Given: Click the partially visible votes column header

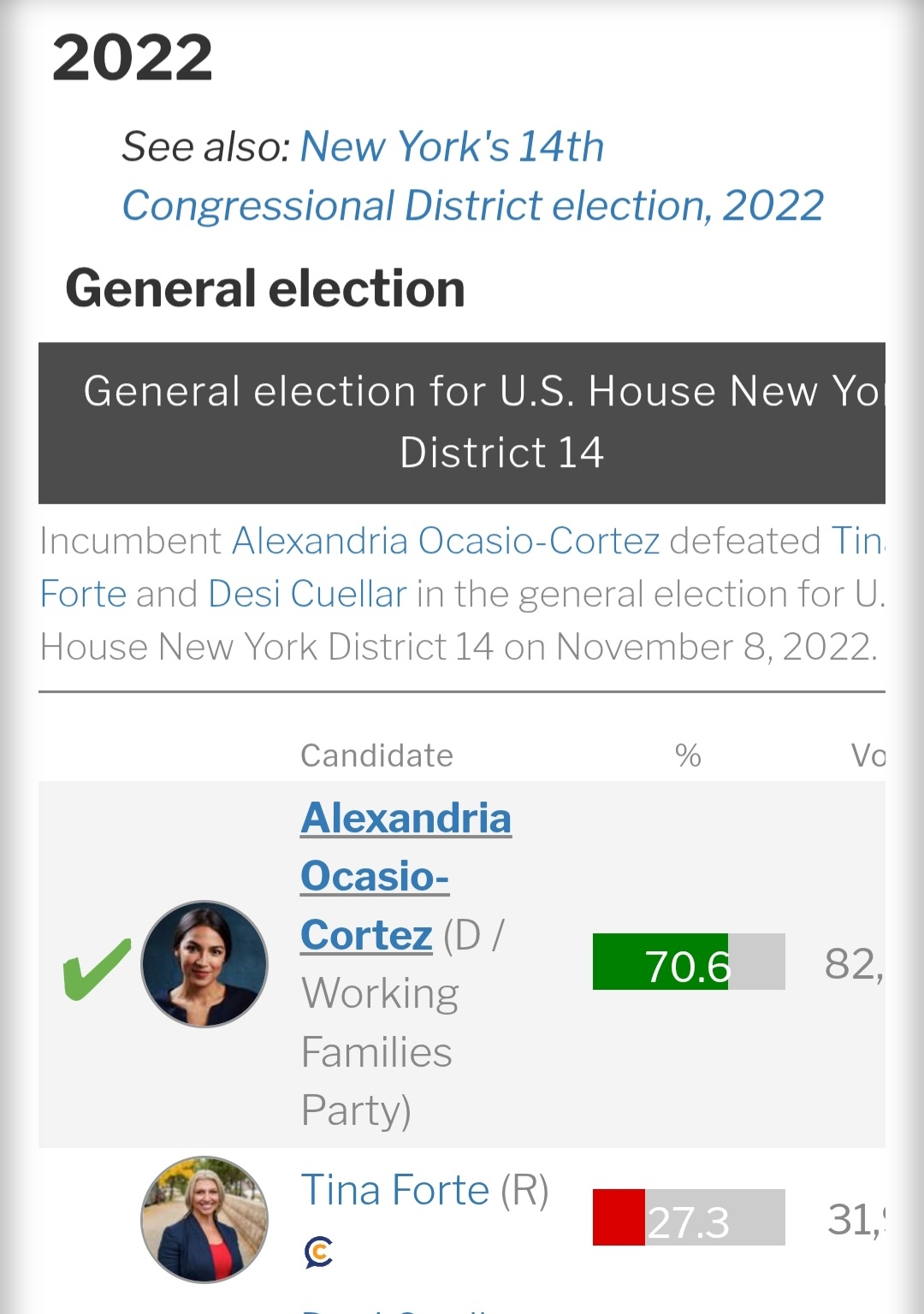Looking at the screenshot, I should pos(868,756).
